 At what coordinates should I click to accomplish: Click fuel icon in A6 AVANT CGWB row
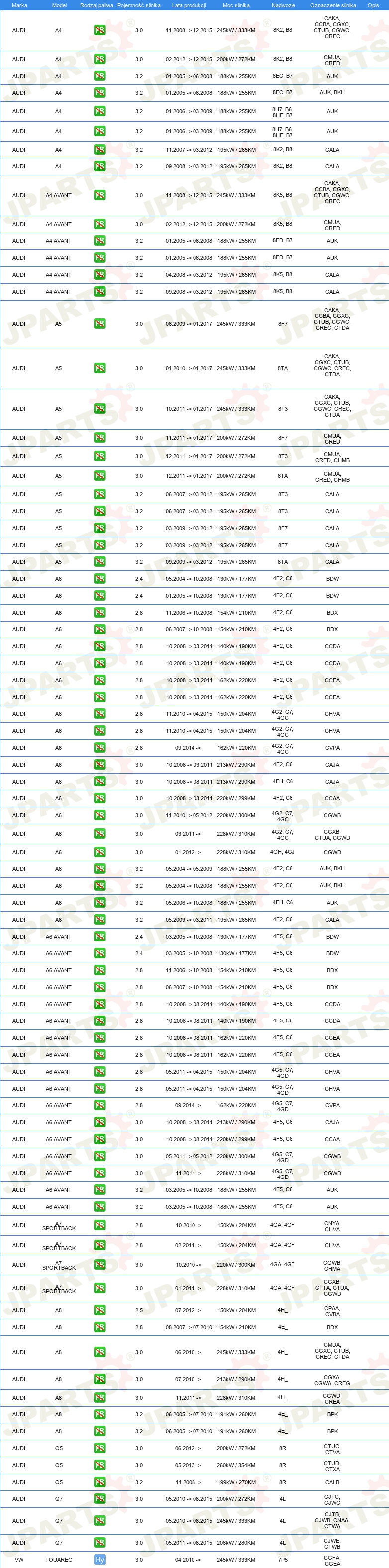point(99,1156)
